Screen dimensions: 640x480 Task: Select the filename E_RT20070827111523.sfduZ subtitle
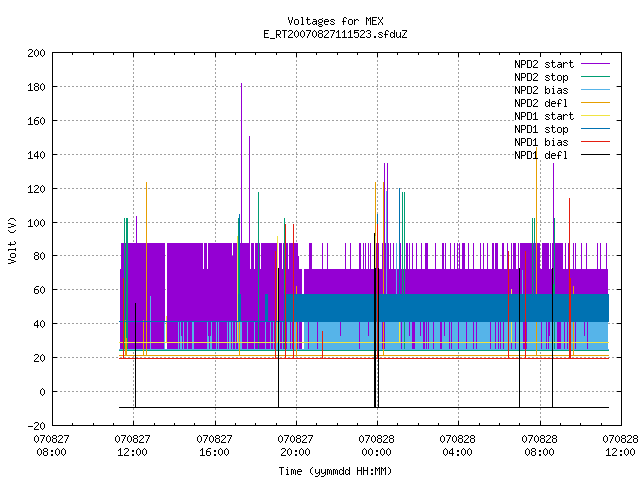click(335, 34)
